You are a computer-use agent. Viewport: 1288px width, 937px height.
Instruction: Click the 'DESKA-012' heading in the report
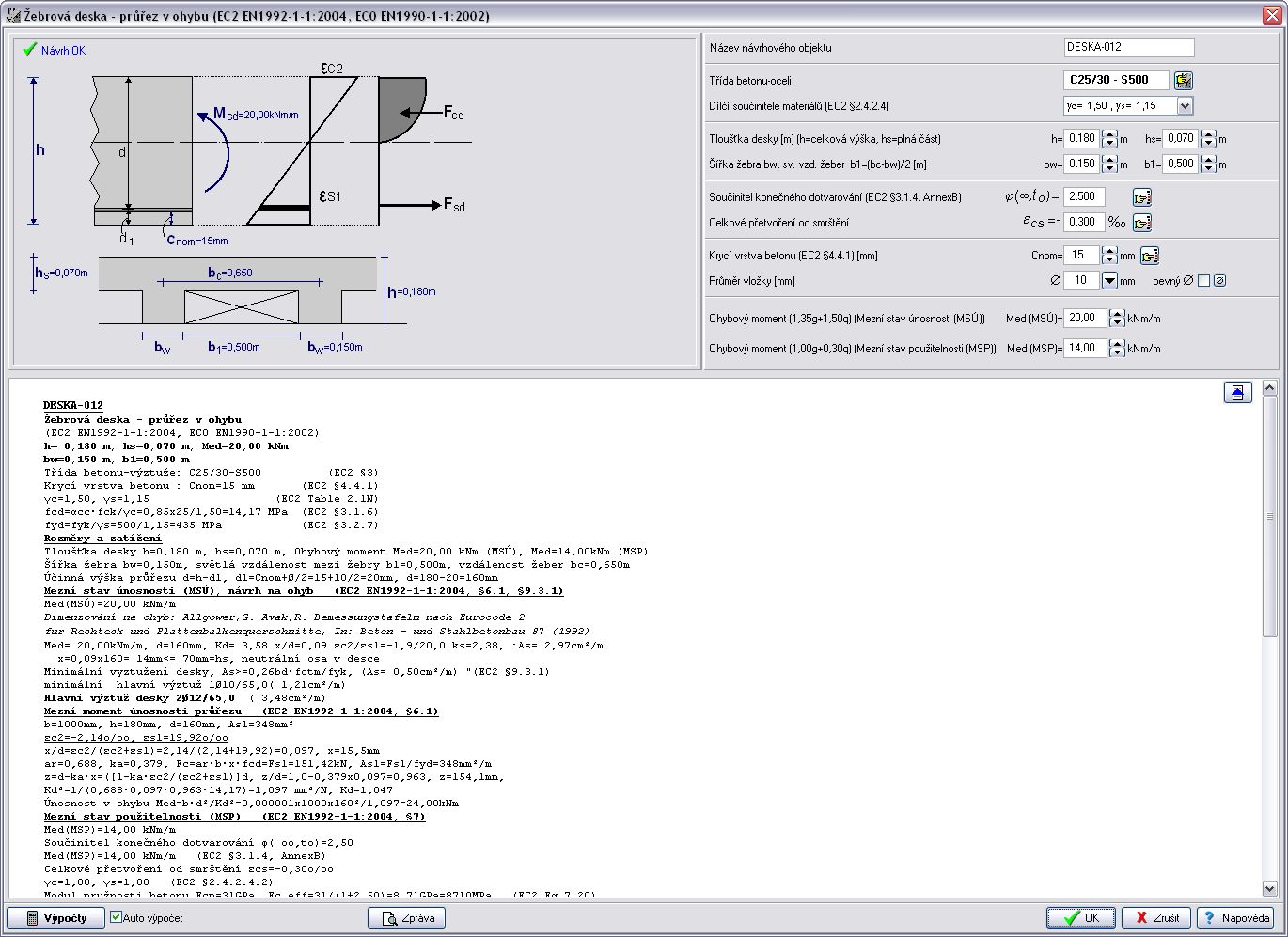click(73, 406)
